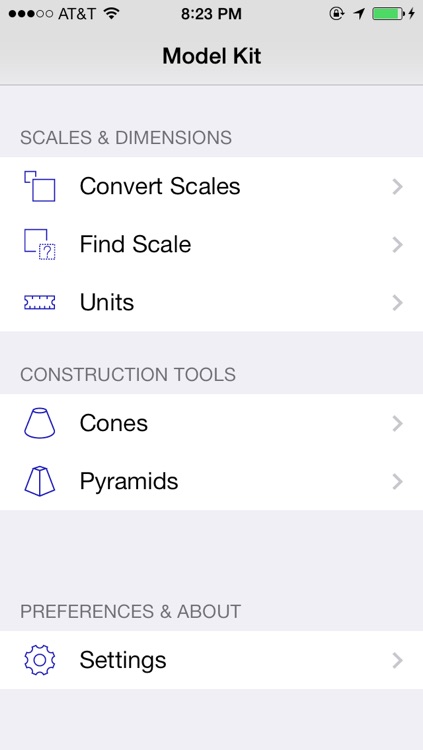Tap the Units ruler icon
This screenshot has width=423, height=750.
click(40, 302)
